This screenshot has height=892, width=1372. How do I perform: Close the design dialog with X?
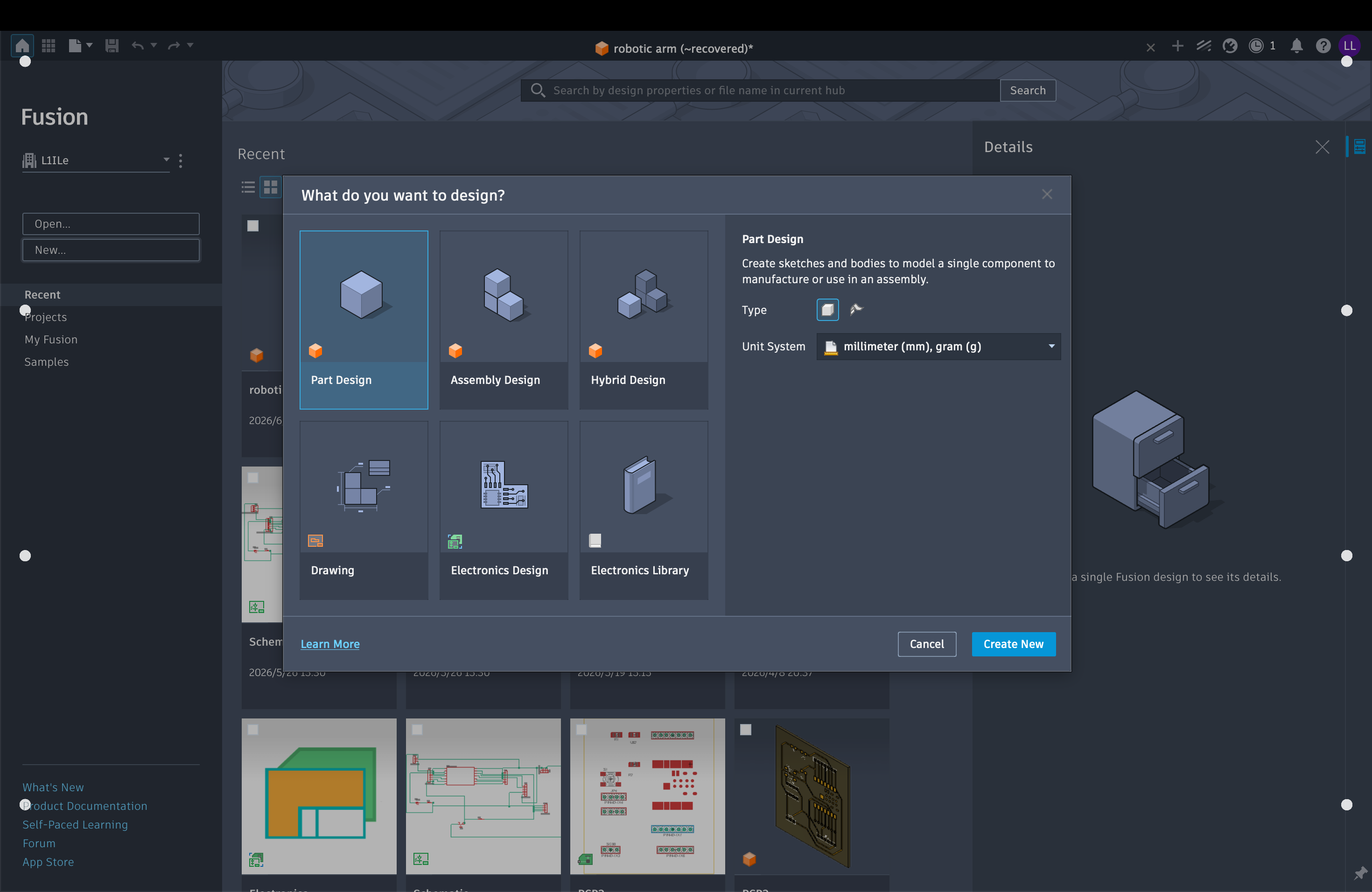[x=1047, y=195]
